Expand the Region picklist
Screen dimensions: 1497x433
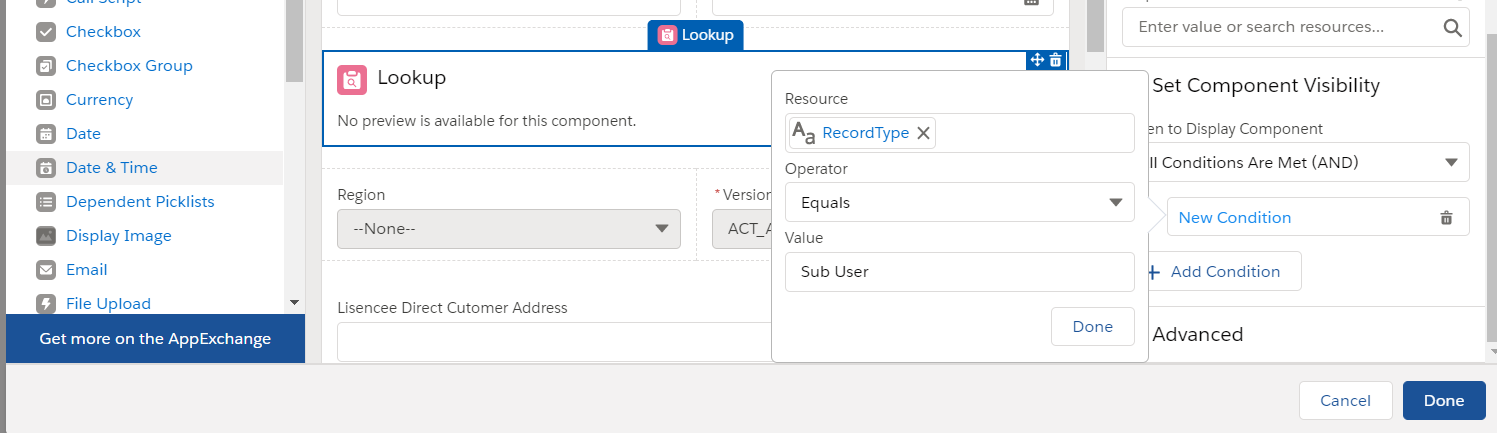pos(508,229)
